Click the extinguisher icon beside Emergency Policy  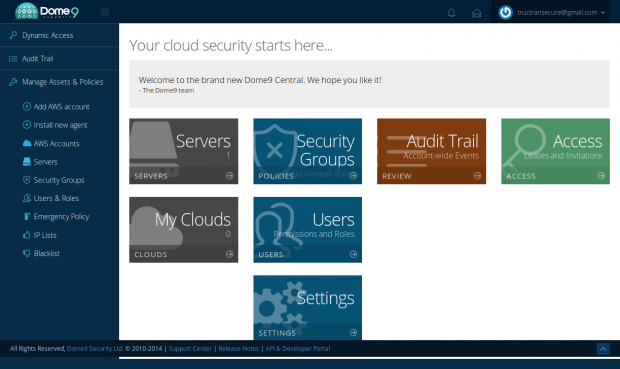[x=26, y=216]
